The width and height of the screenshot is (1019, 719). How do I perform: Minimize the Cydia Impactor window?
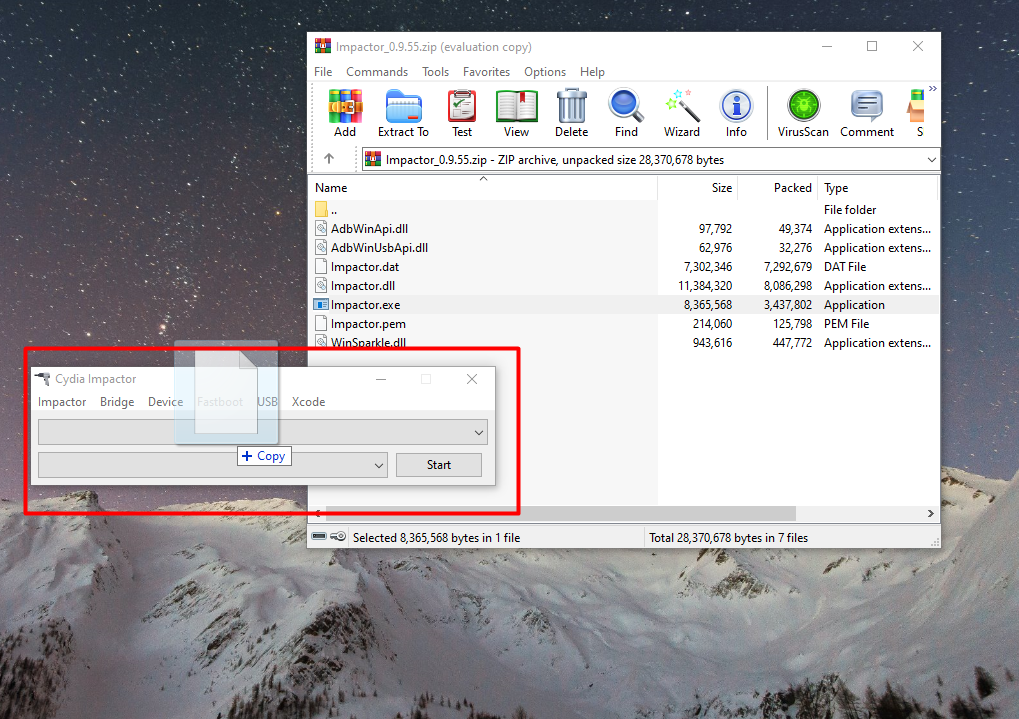[381, 379]
